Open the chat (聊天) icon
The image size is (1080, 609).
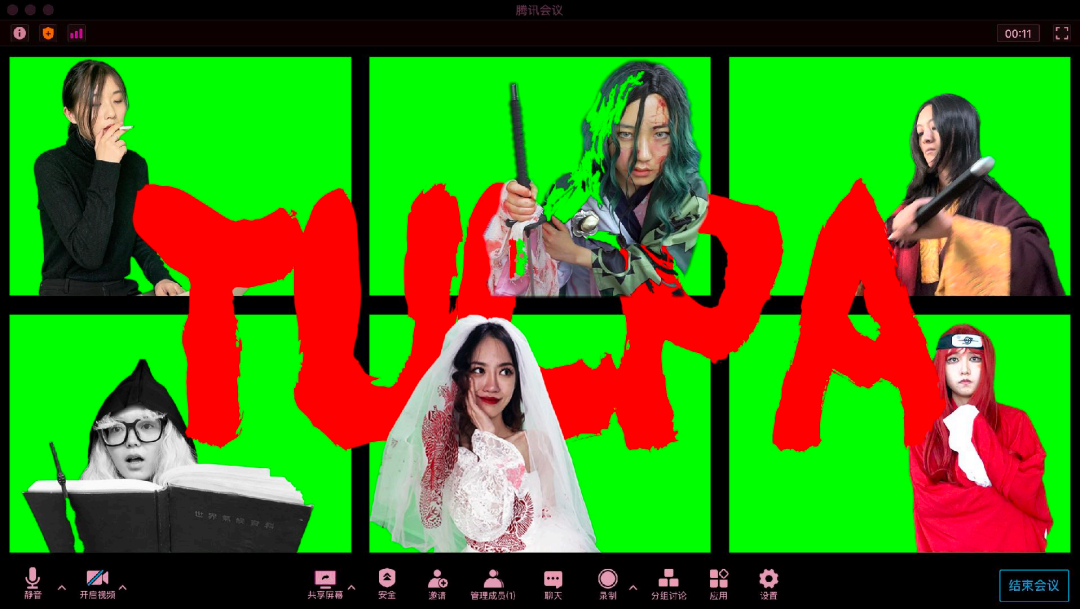click(552, 582)
